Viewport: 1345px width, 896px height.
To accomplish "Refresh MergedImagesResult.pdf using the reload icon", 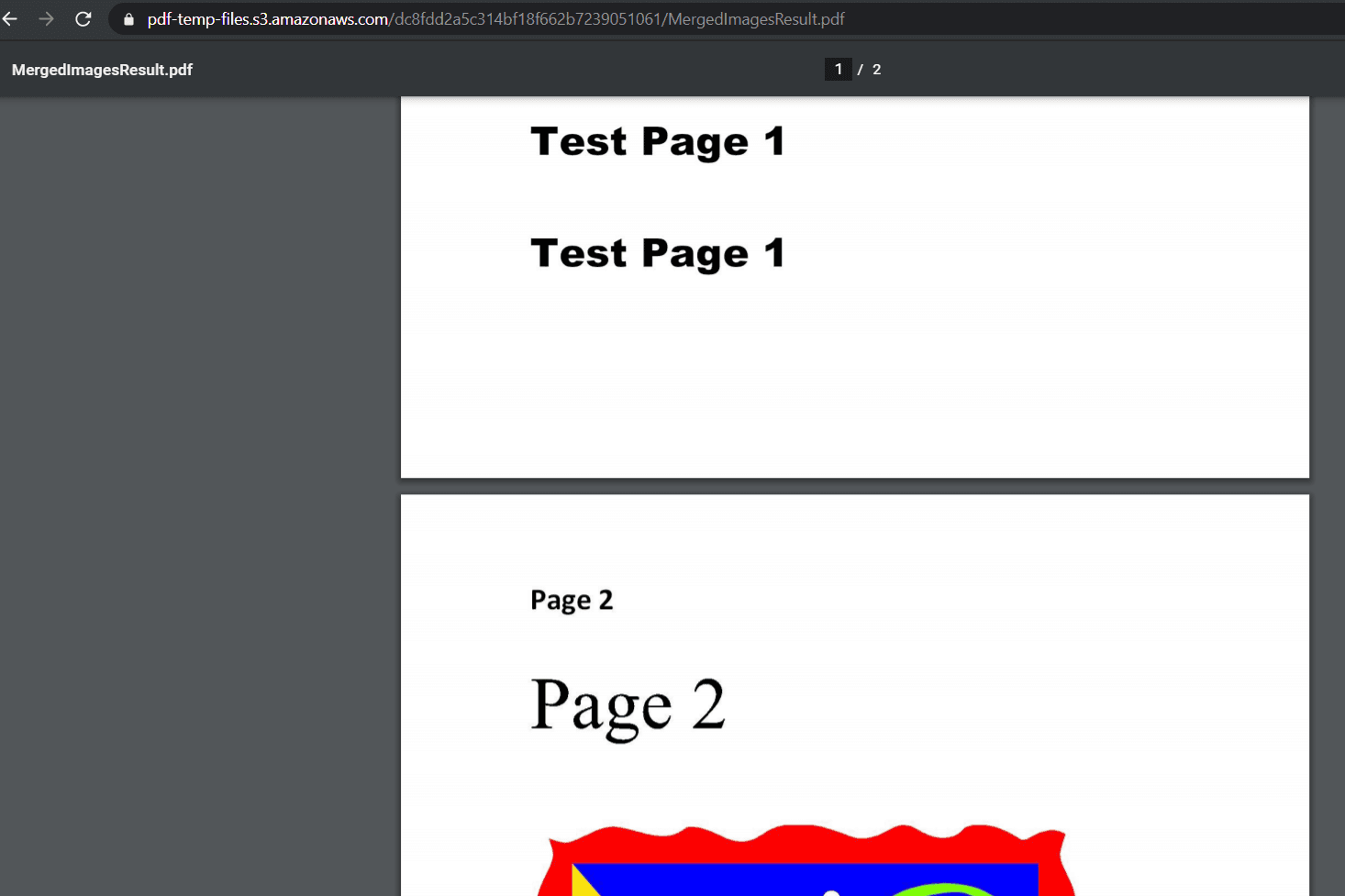I will (83, 18).
